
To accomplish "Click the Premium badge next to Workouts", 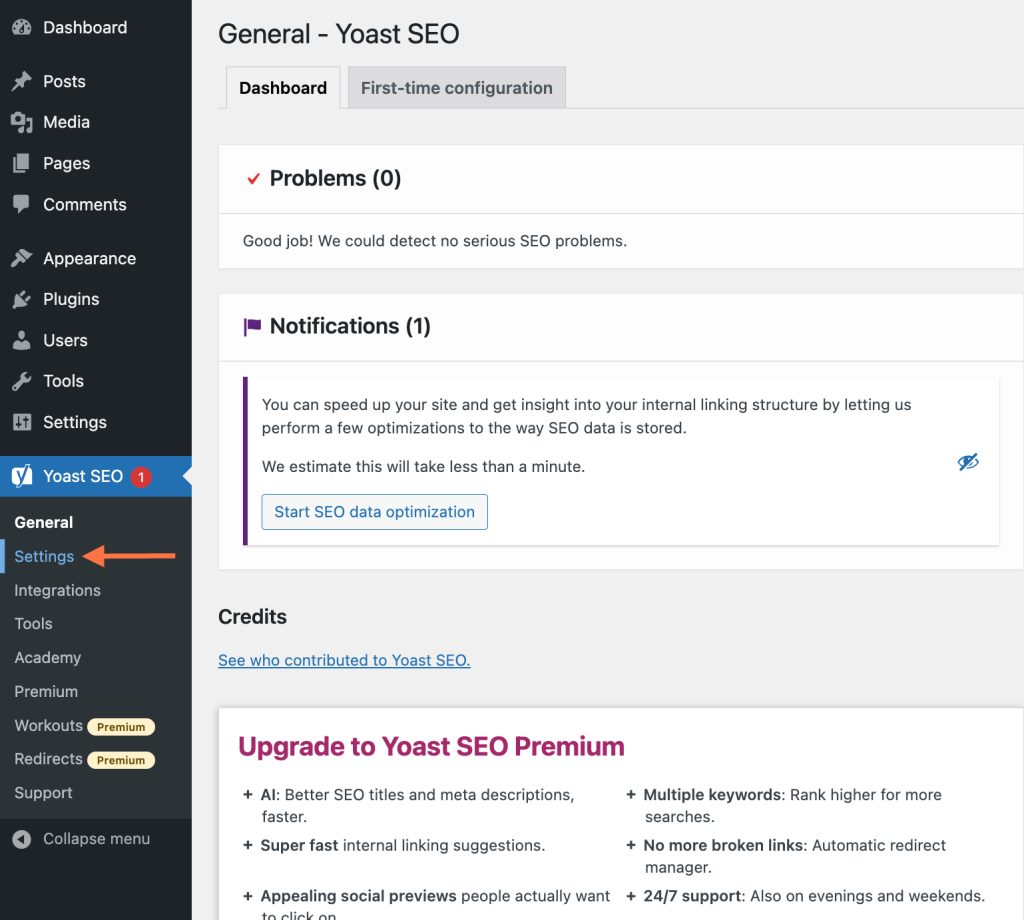I will 121,727.
